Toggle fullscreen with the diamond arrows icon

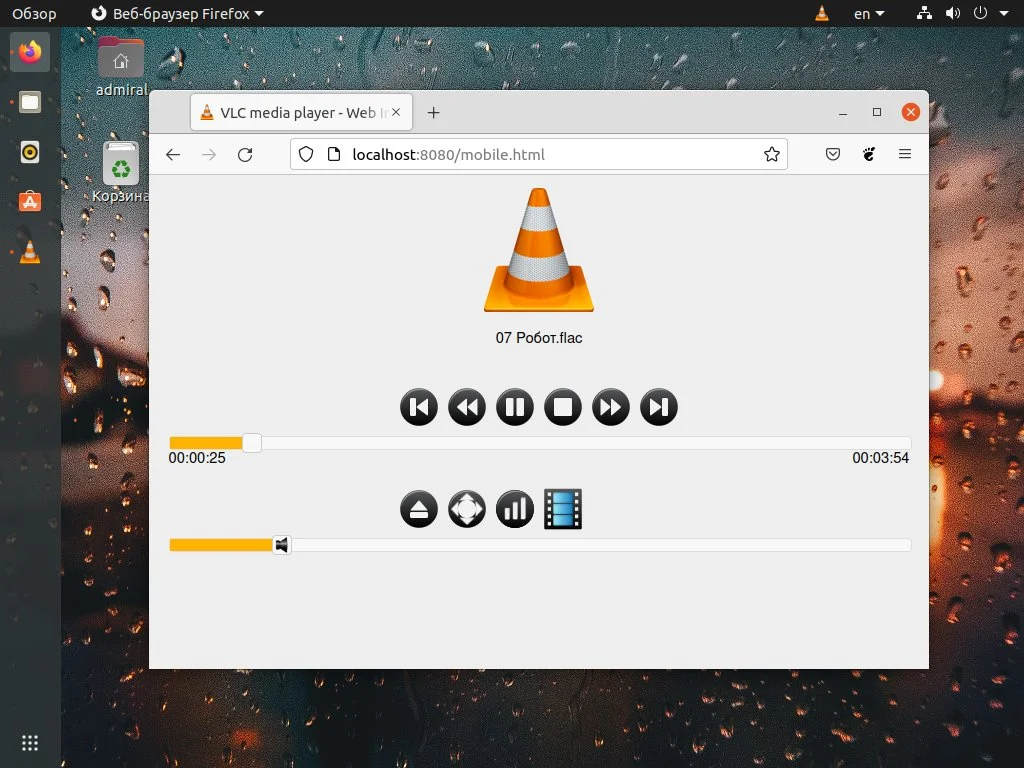pyautogui.click(x=466, y=509)
